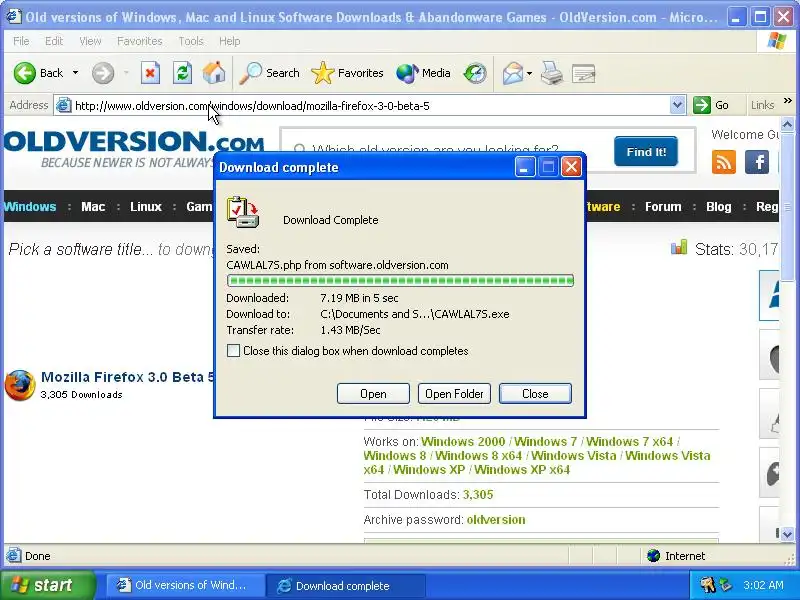Click the greyed Forward arrow button
The image size is (800, 600).
pos(103,73)
